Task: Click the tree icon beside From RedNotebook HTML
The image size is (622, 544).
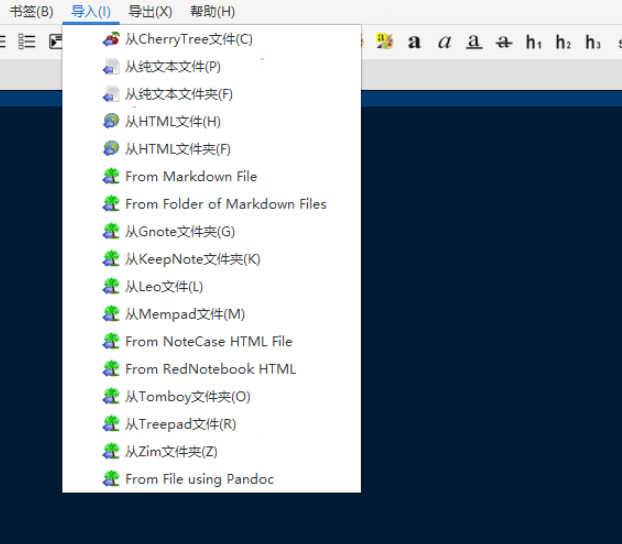Action: pyautogui.click(x=111, y=369)
